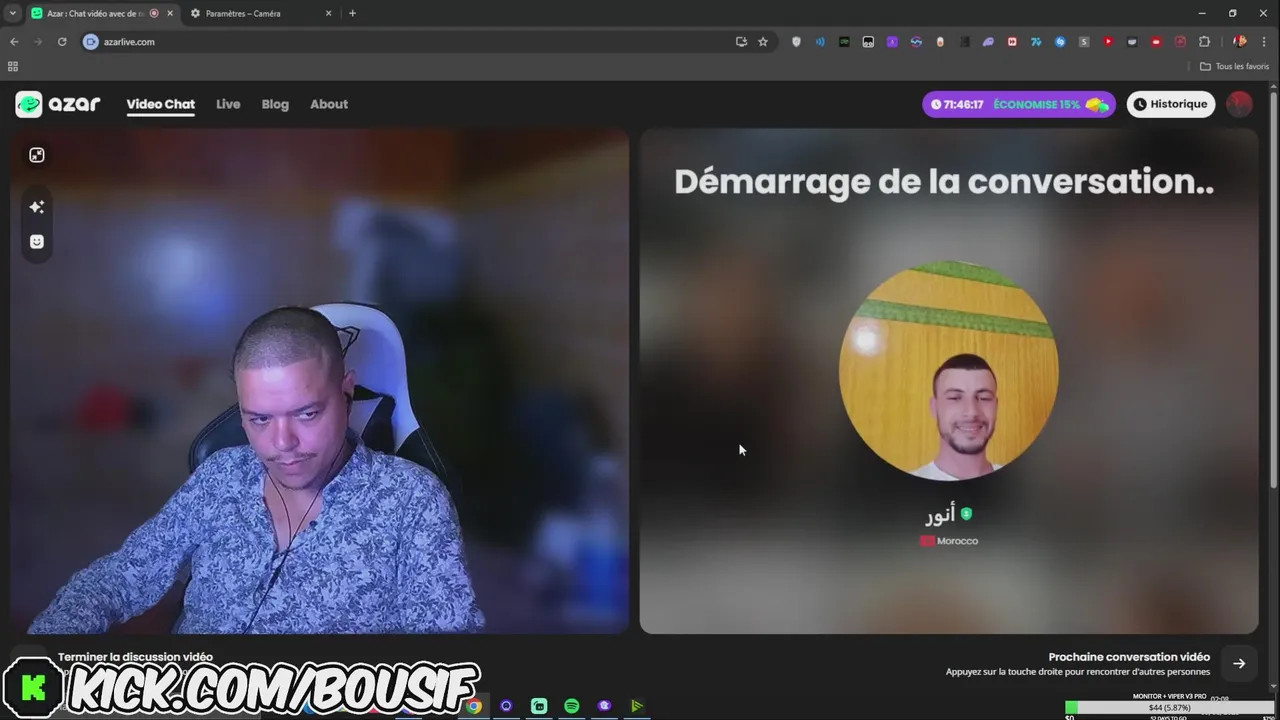Bookmark this page with the star icon
This screenshot has height=720, width=1280.
tap(763, 42)
